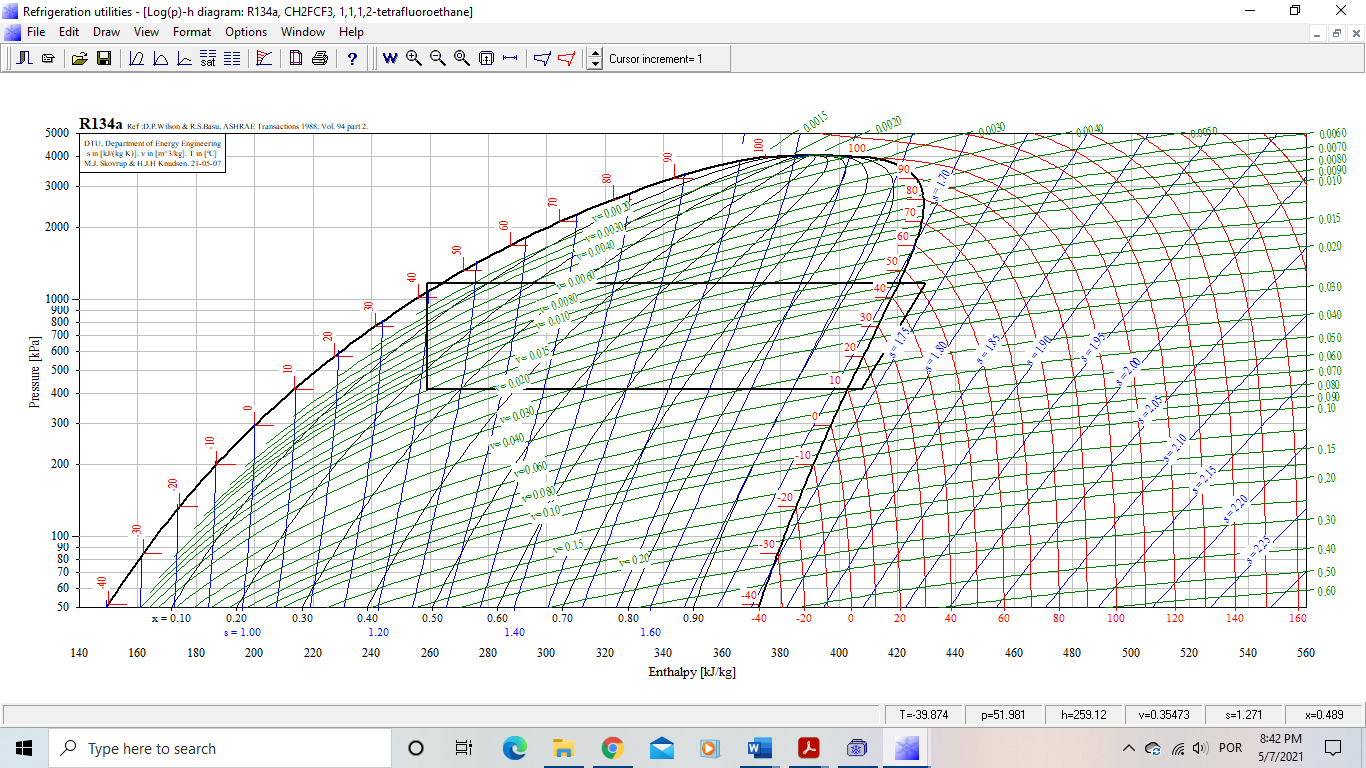Screen dimensions: 1366x768
Task: Copy the diagram with the page icon
Action: (x=296, y=59)
